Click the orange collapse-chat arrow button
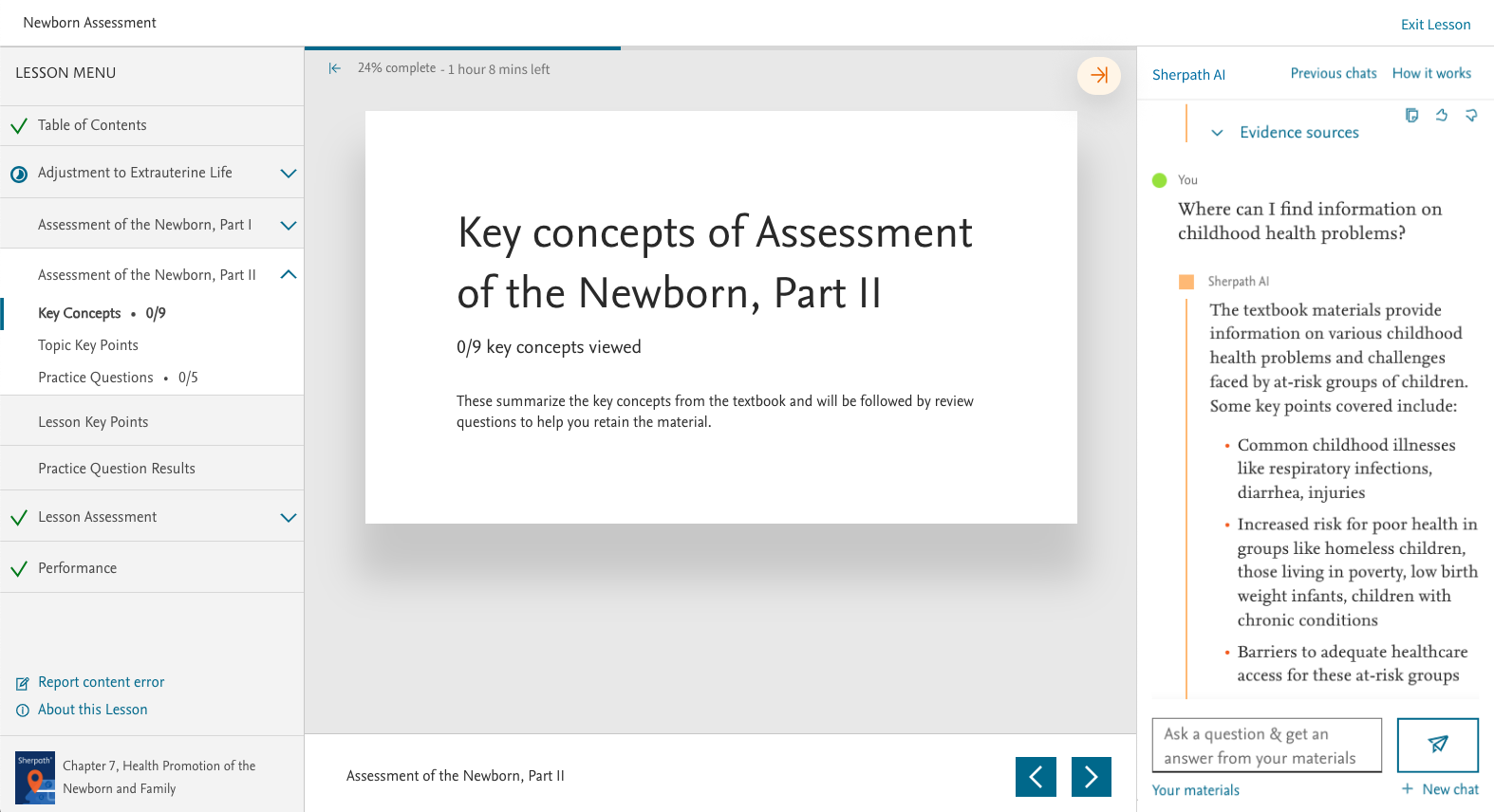The image size is (1494, 812). coord(1099,76)
